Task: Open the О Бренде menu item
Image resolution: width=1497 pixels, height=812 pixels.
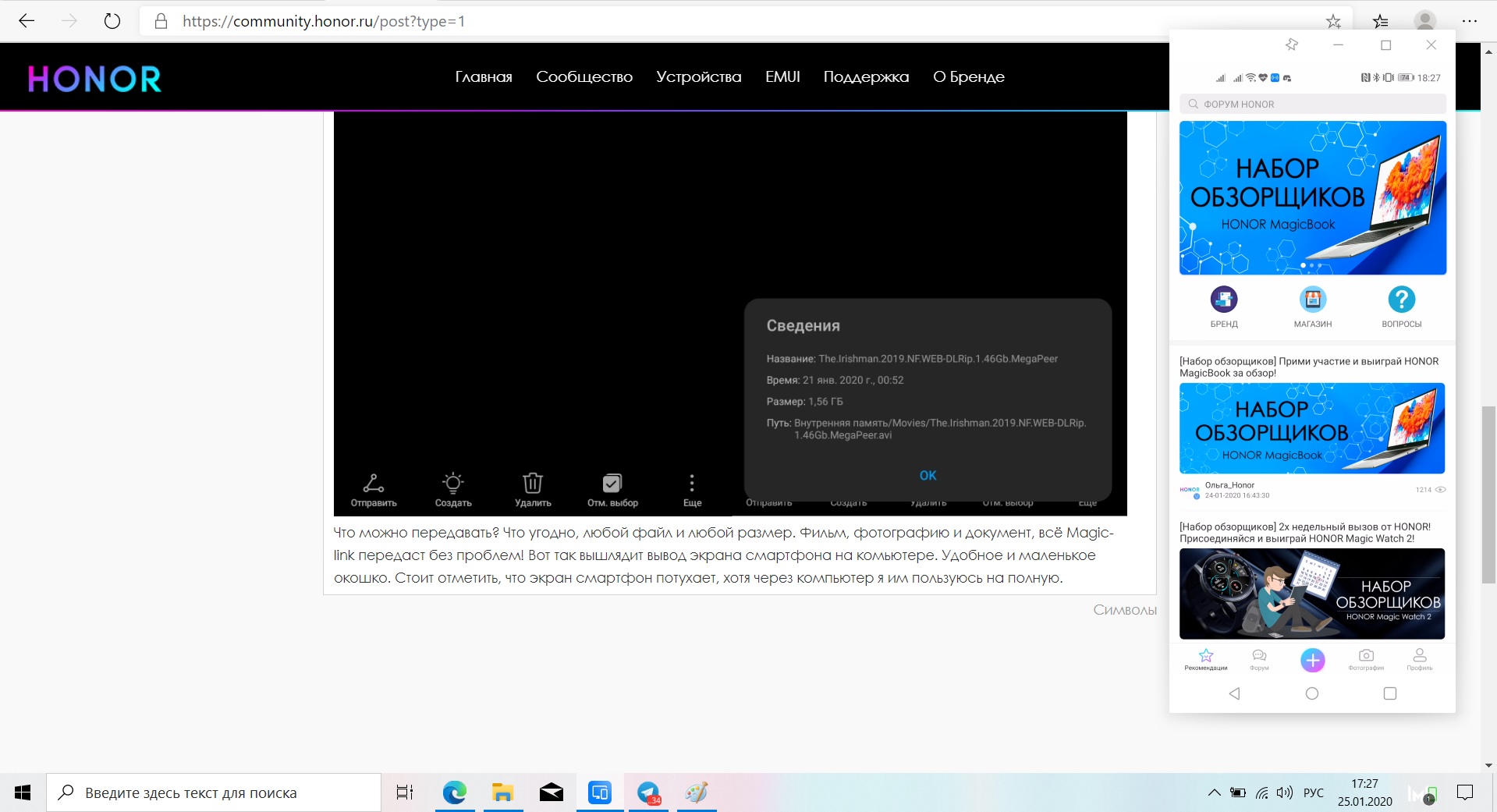Action: [969, 76]
